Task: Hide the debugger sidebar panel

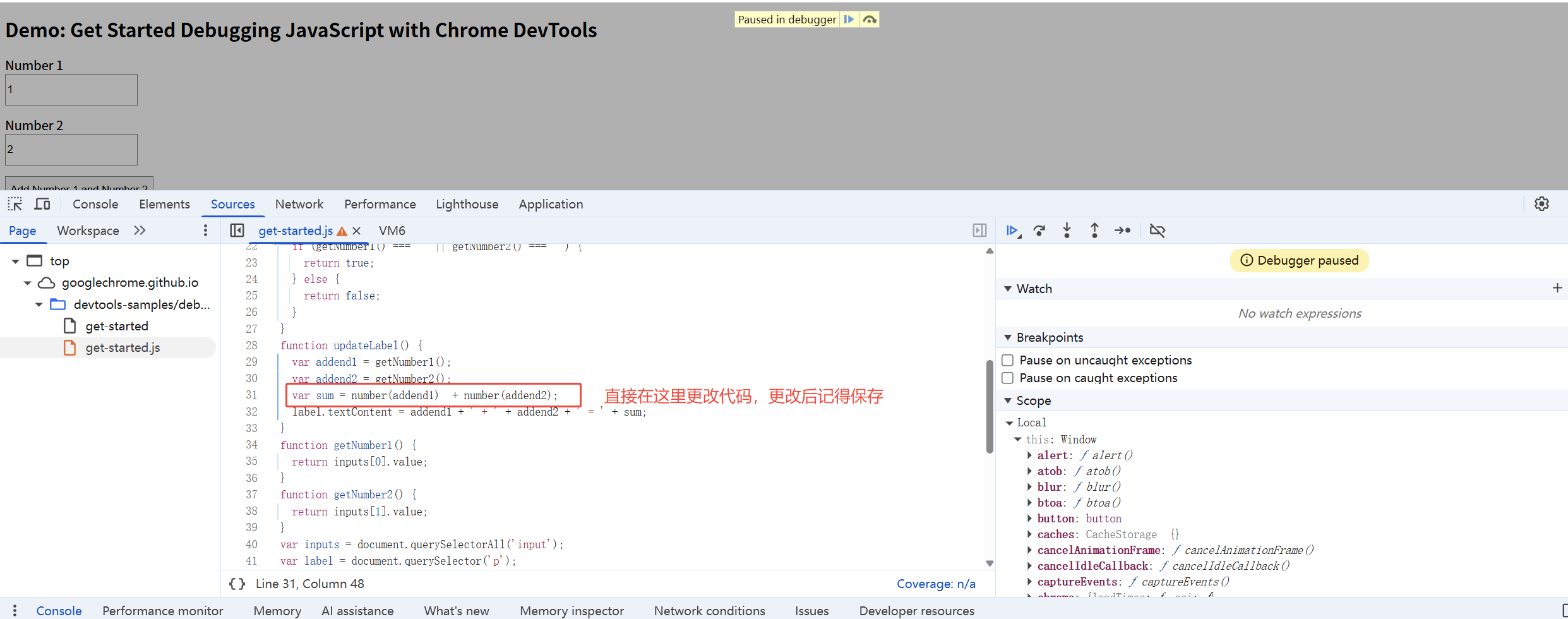Action: (979, 231)
